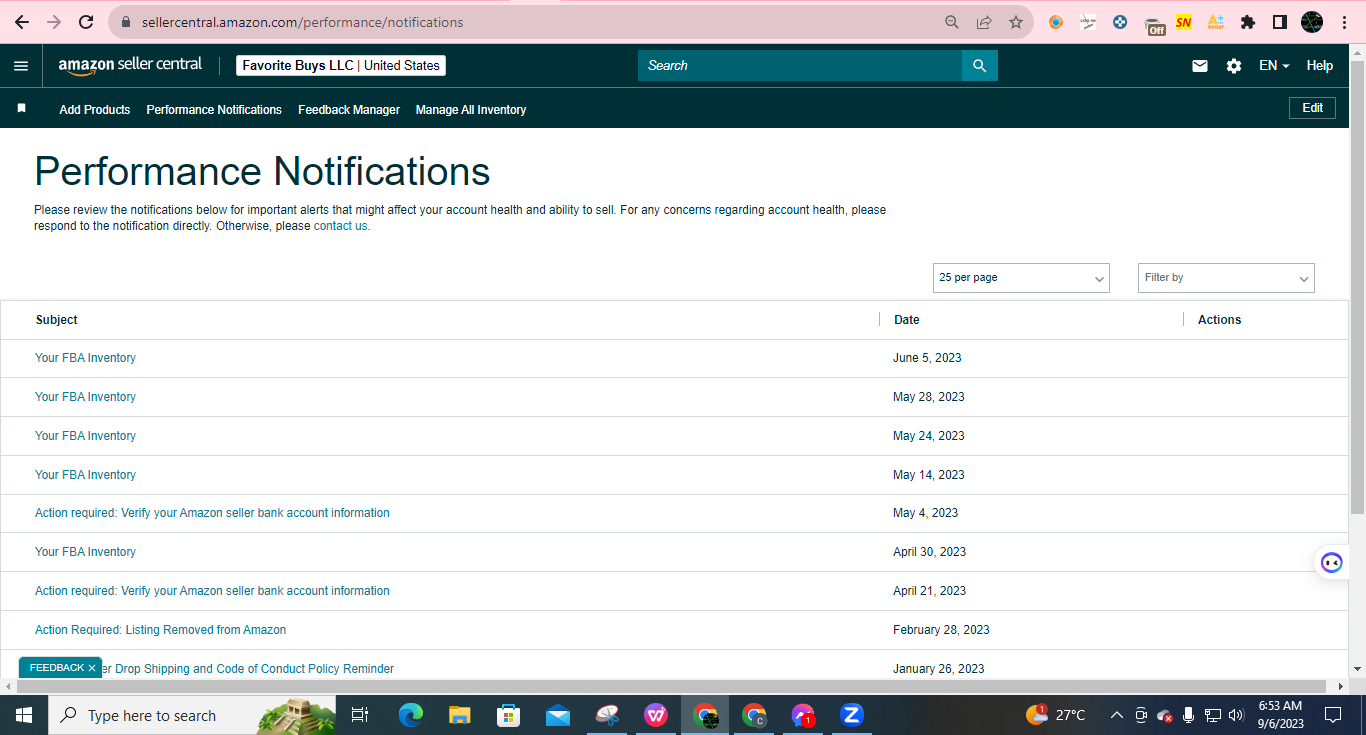Open the Extensions puzzle piece menu
Viewport: 1366px width, 735px height.
pyautogui.click(x=1248, y=22)
